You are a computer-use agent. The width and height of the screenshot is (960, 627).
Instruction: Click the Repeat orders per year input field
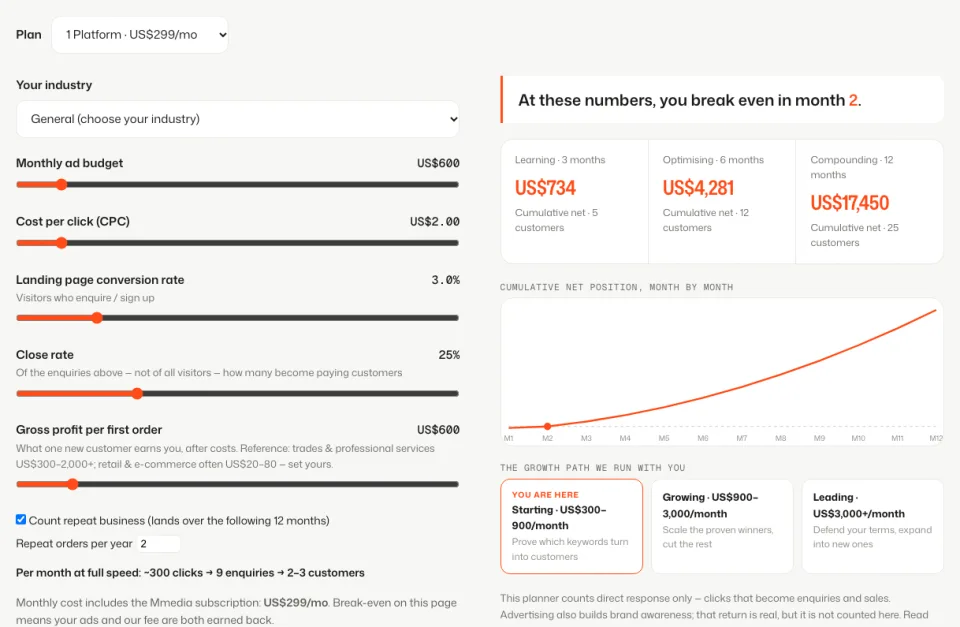click(159, 544)
